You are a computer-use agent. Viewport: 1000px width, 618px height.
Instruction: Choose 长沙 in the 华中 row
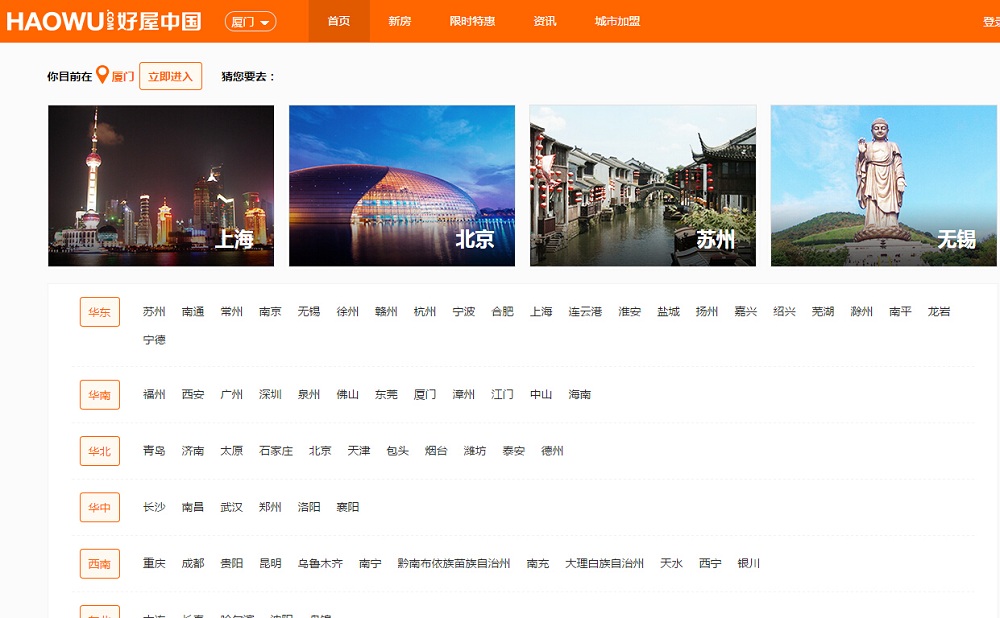[x=154, y=506]
